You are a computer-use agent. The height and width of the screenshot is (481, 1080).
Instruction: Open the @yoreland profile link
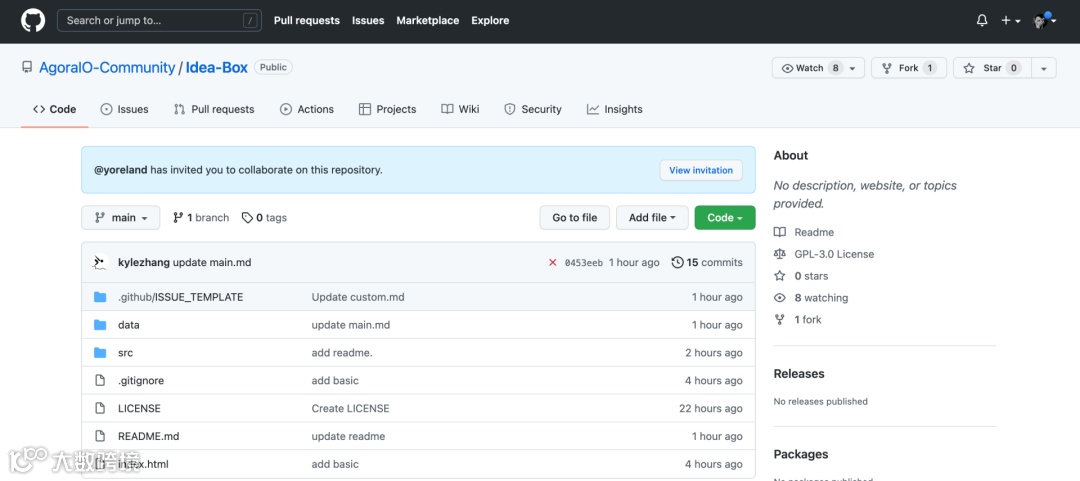tap(121, 170)
